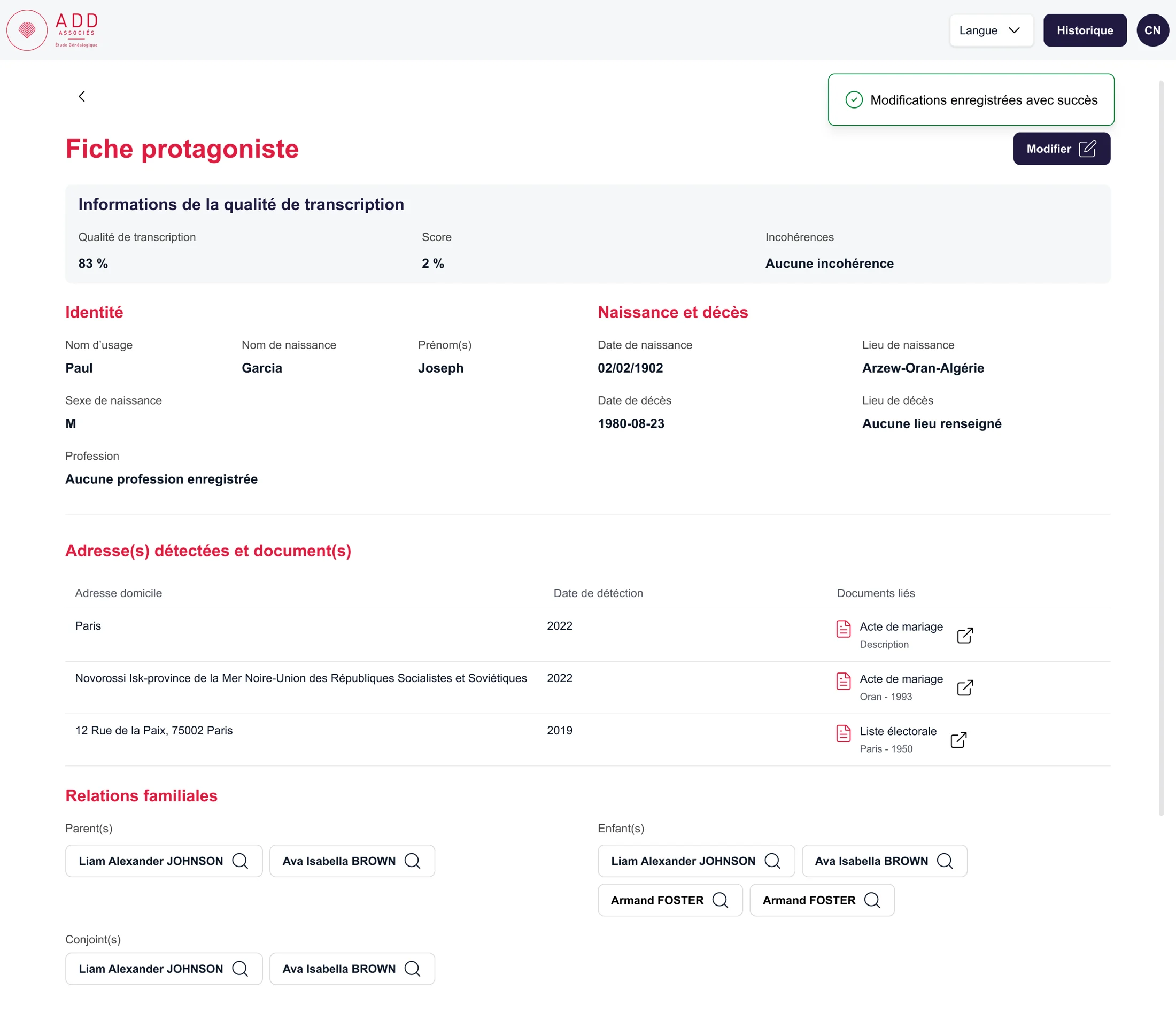Click the 12 Rue de la Paix address
Viewport: 1176px width, 1021px height.
pyautogui.click(x=154, y=730)
